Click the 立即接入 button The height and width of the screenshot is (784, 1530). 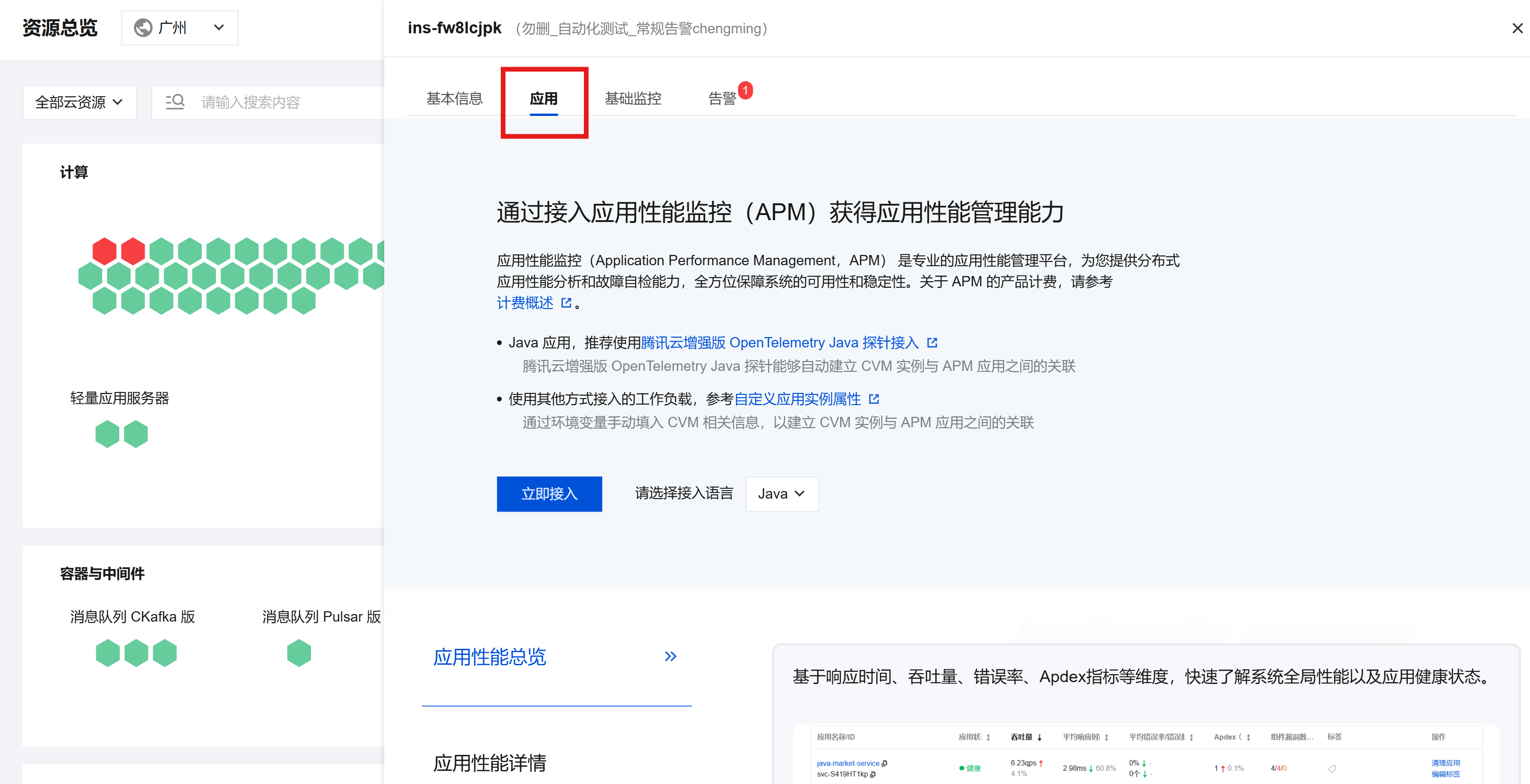click(x=549, y=493)
